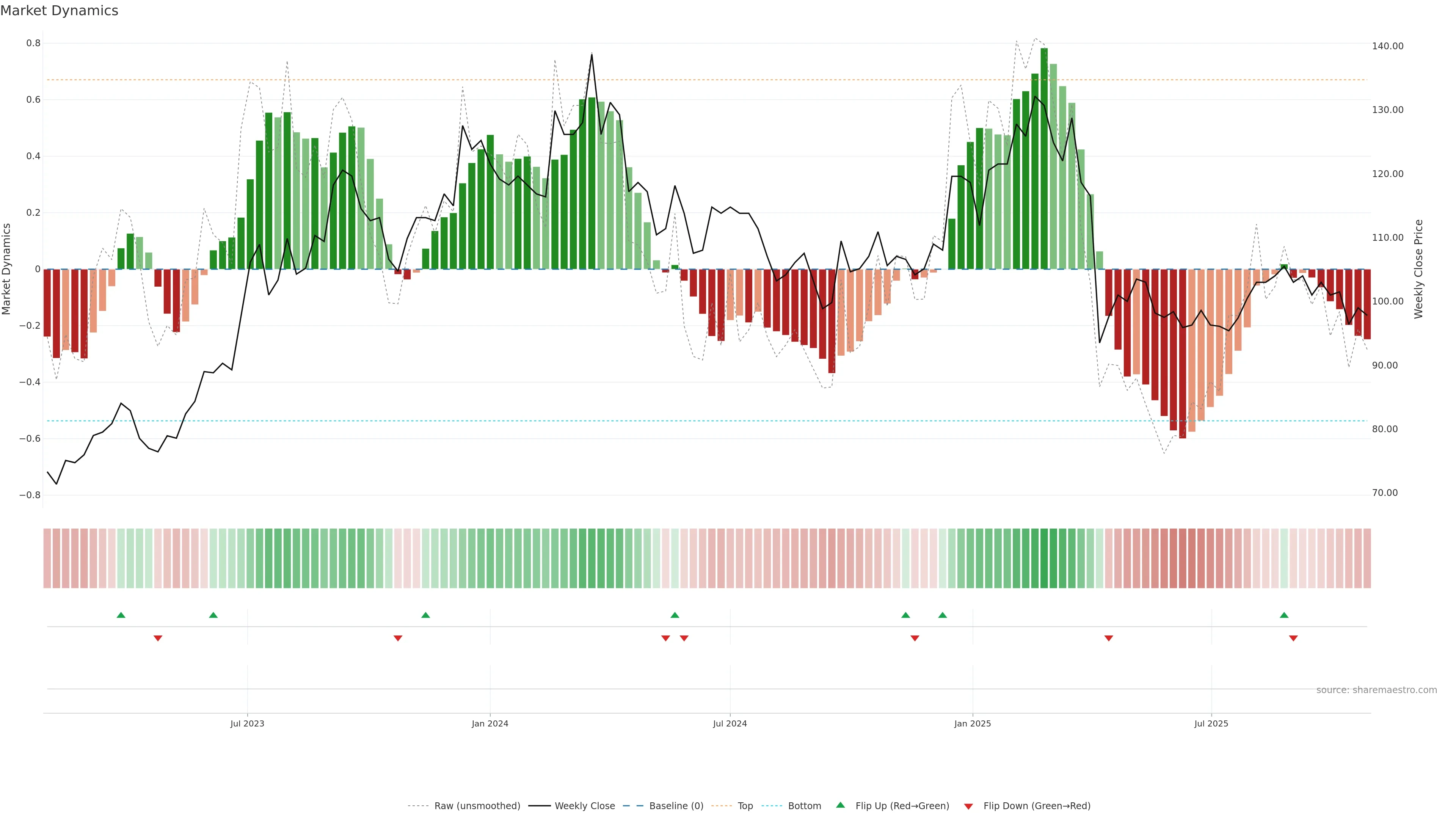Click the green triangle icon in legend's Flip Up entry
Viewport: 1456px width, 819px height.
coord(841,805)
